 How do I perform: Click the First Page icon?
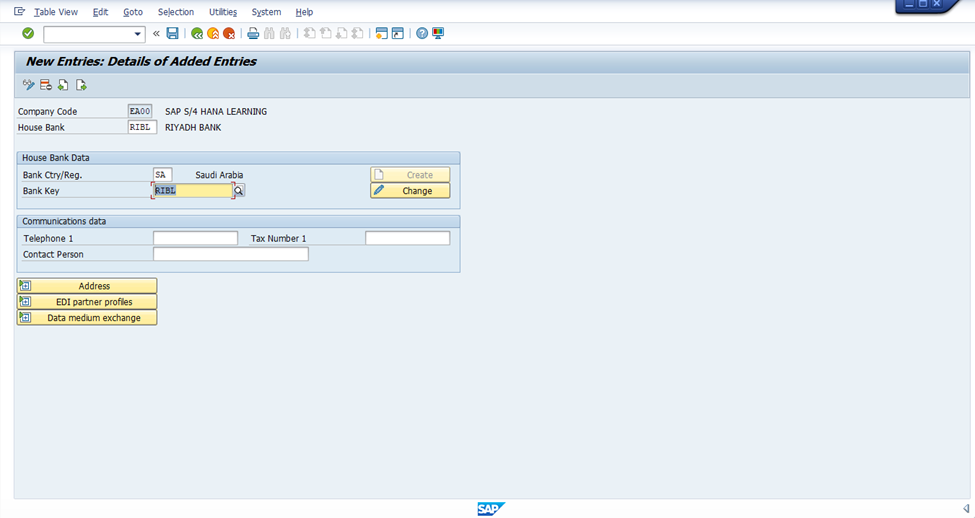(x=310, y=34)
